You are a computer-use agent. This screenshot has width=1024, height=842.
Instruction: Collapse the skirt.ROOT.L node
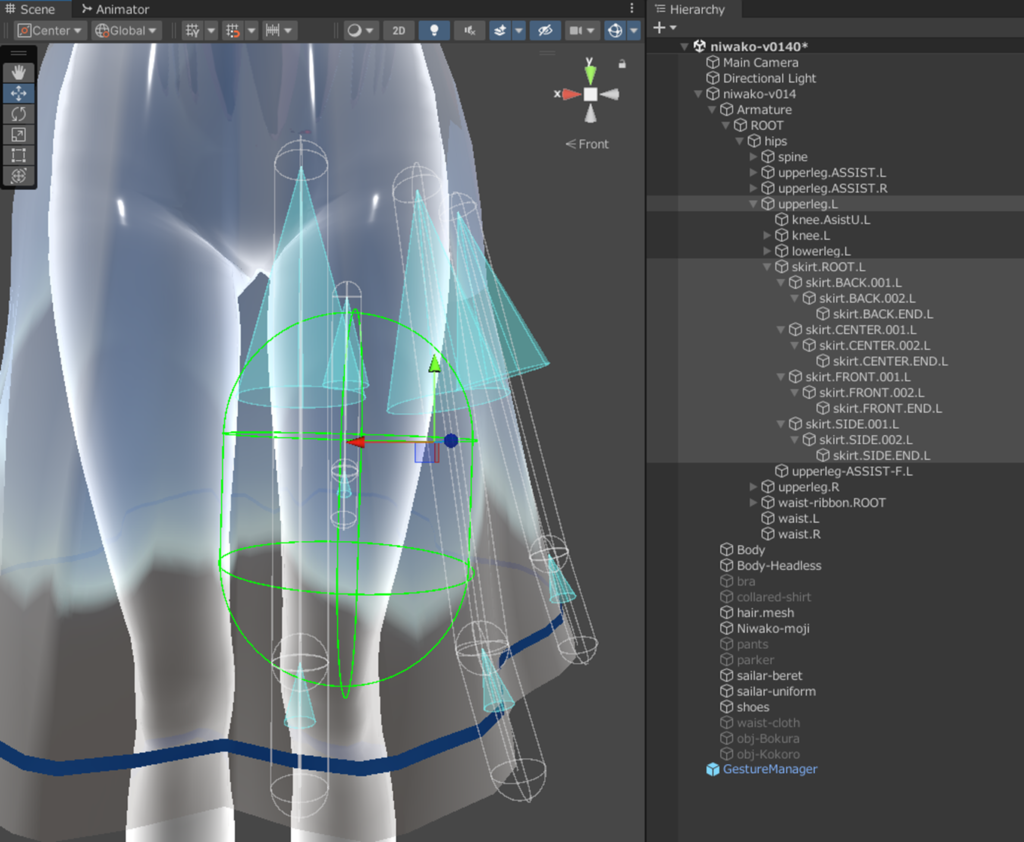pos(768,267)
